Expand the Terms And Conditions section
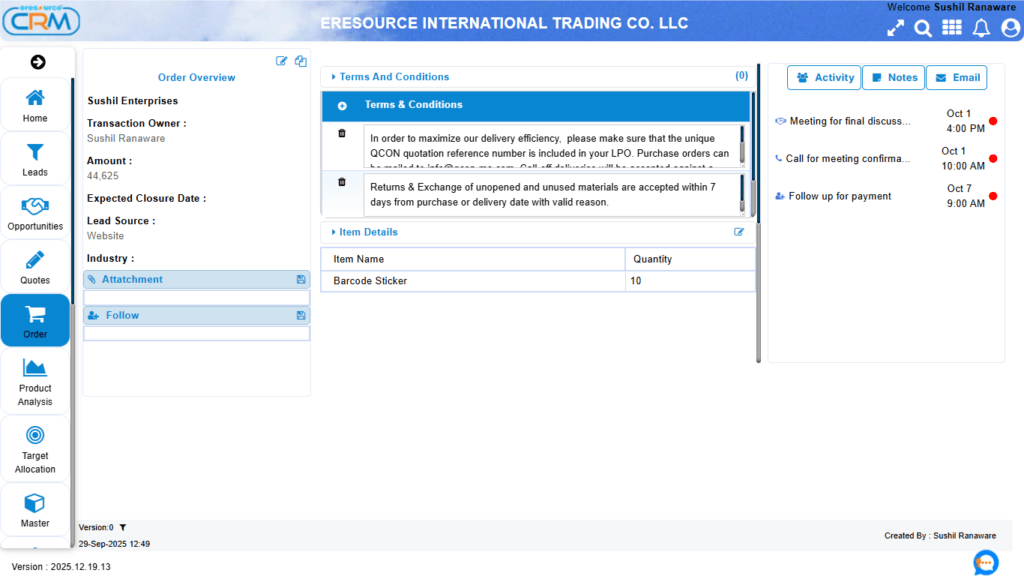 [331, 77]
